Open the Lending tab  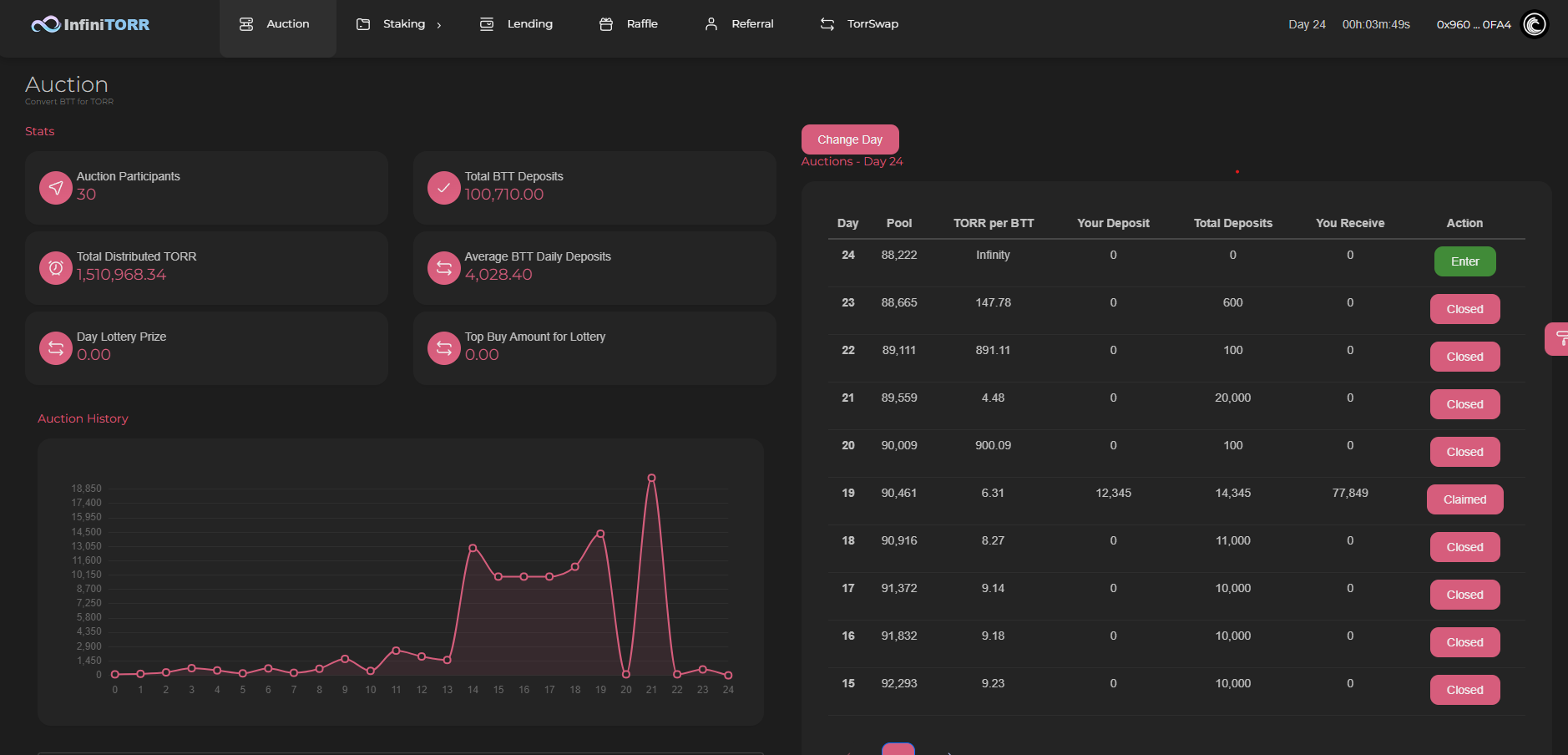coord(516,24)
